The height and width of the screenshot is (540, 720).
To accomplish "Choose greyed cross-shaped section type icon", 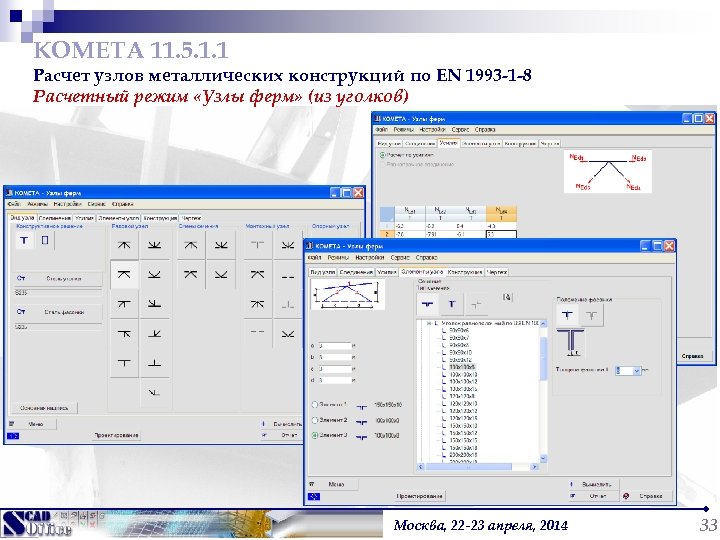I will coord(476,304).
